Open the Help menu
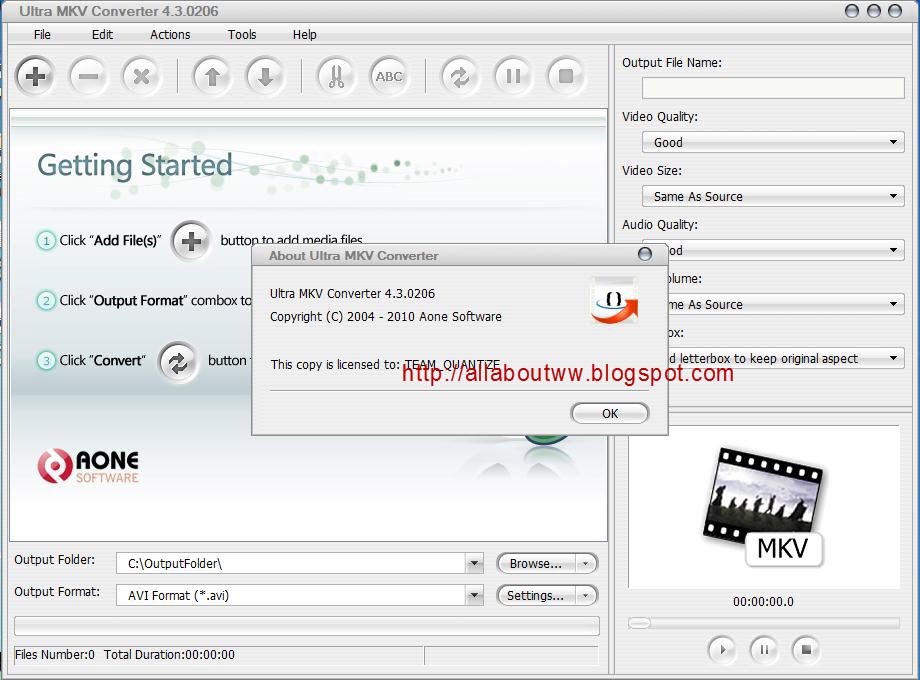This screenshot has height=680, width=920. (x=305, y=35)
